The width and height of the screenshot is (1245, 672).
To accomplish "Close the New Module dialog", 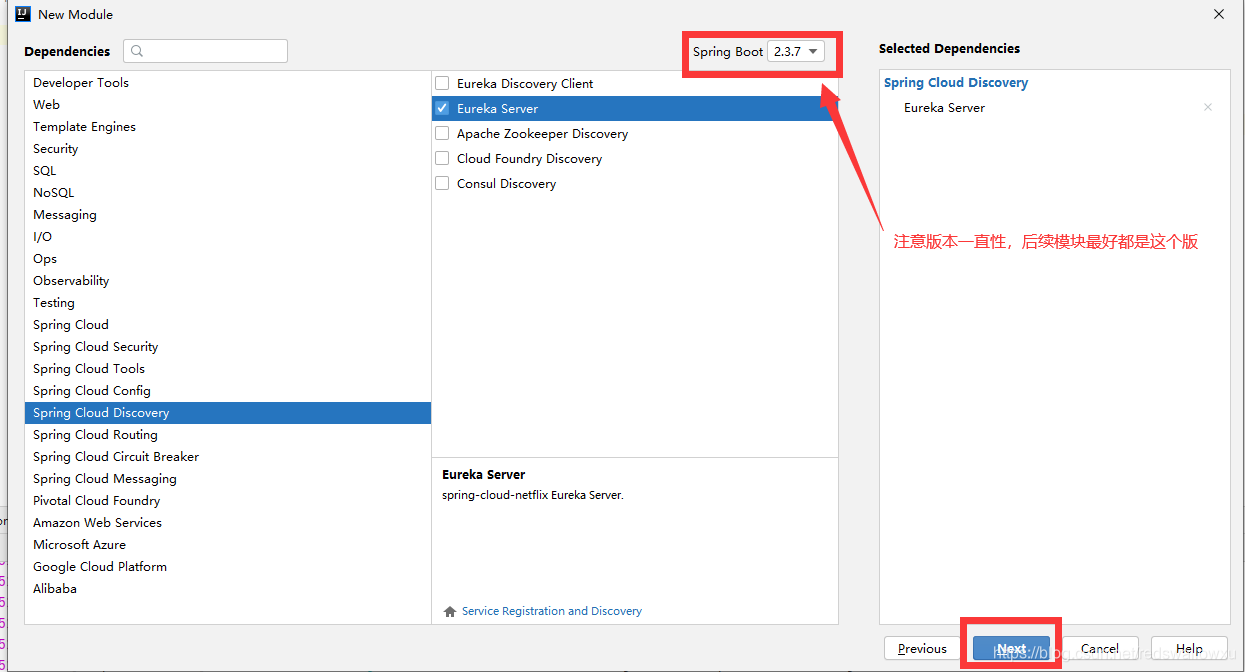I will coord(1219,14).
